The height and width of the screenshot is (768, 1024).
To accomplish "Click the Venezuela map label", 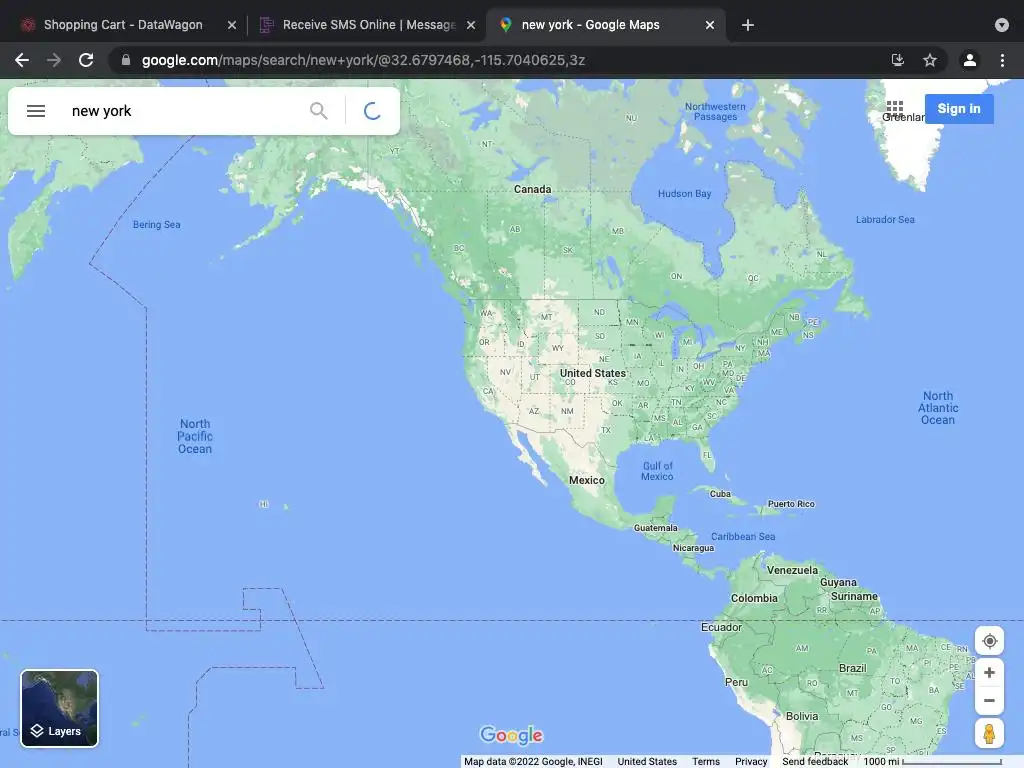I will click(x=792, y=570).
